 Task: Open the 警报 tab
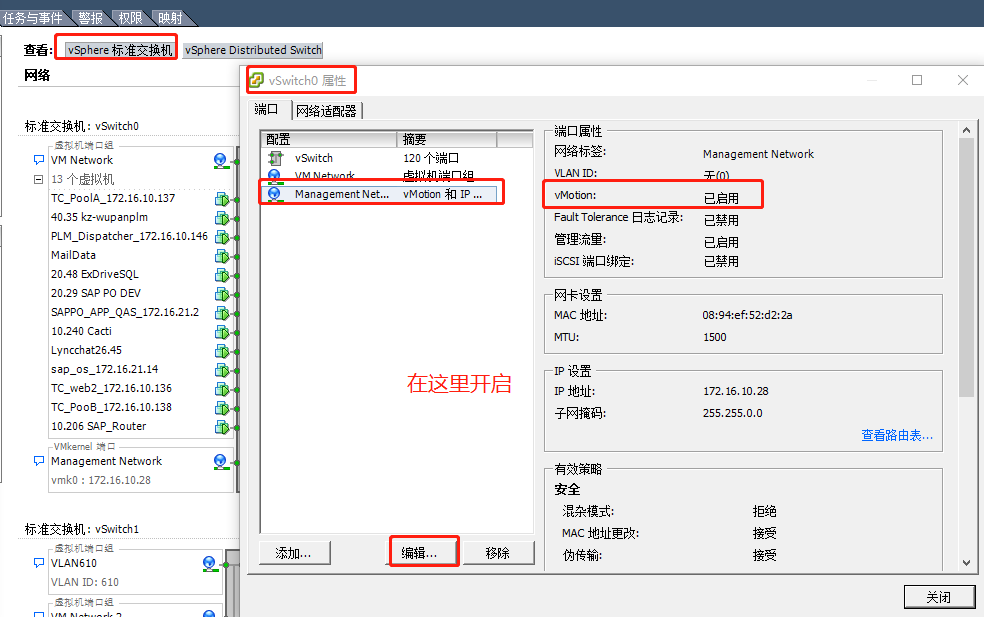[90, 18]
